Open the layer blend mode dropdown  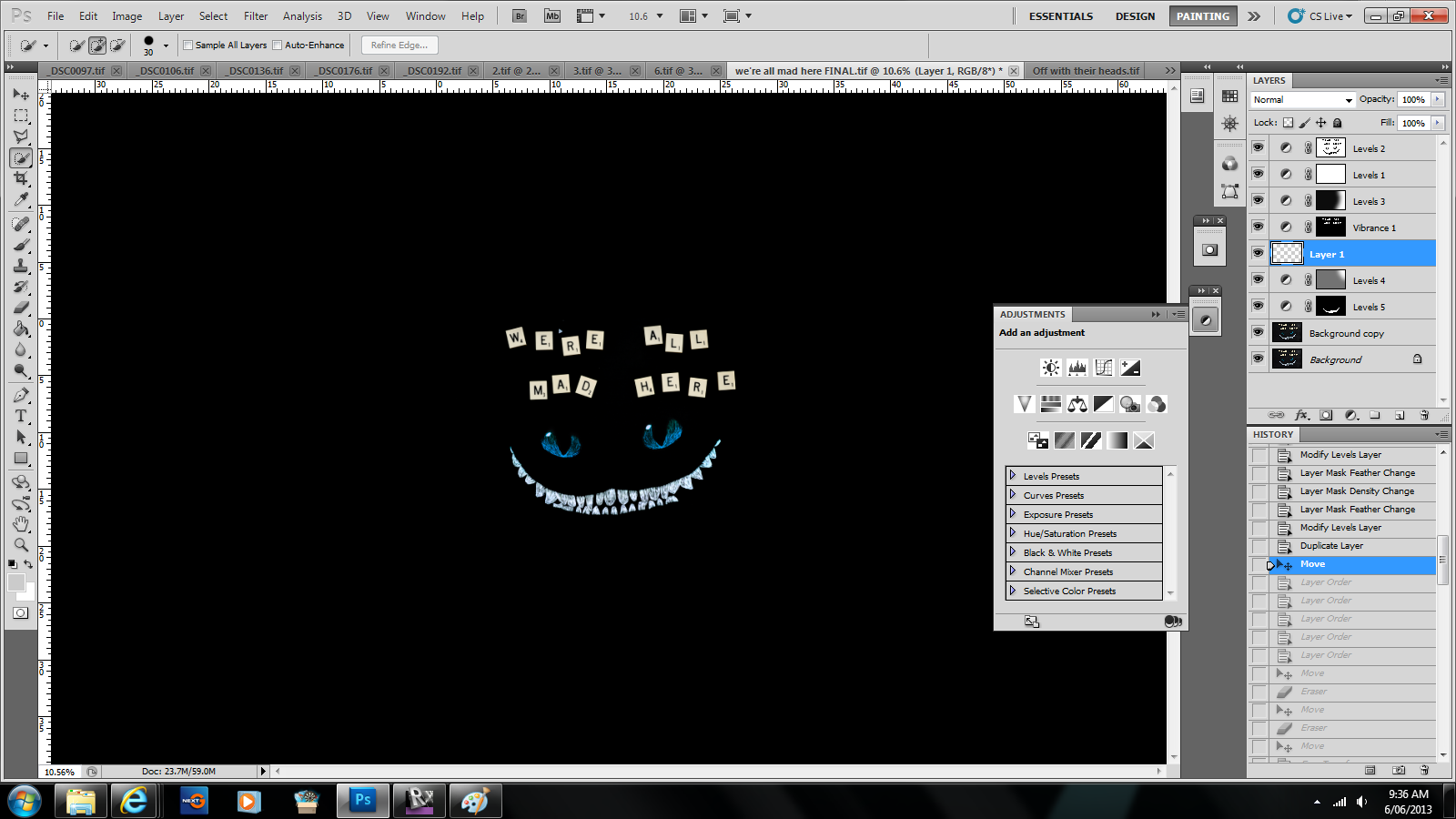coord(1303,100)
